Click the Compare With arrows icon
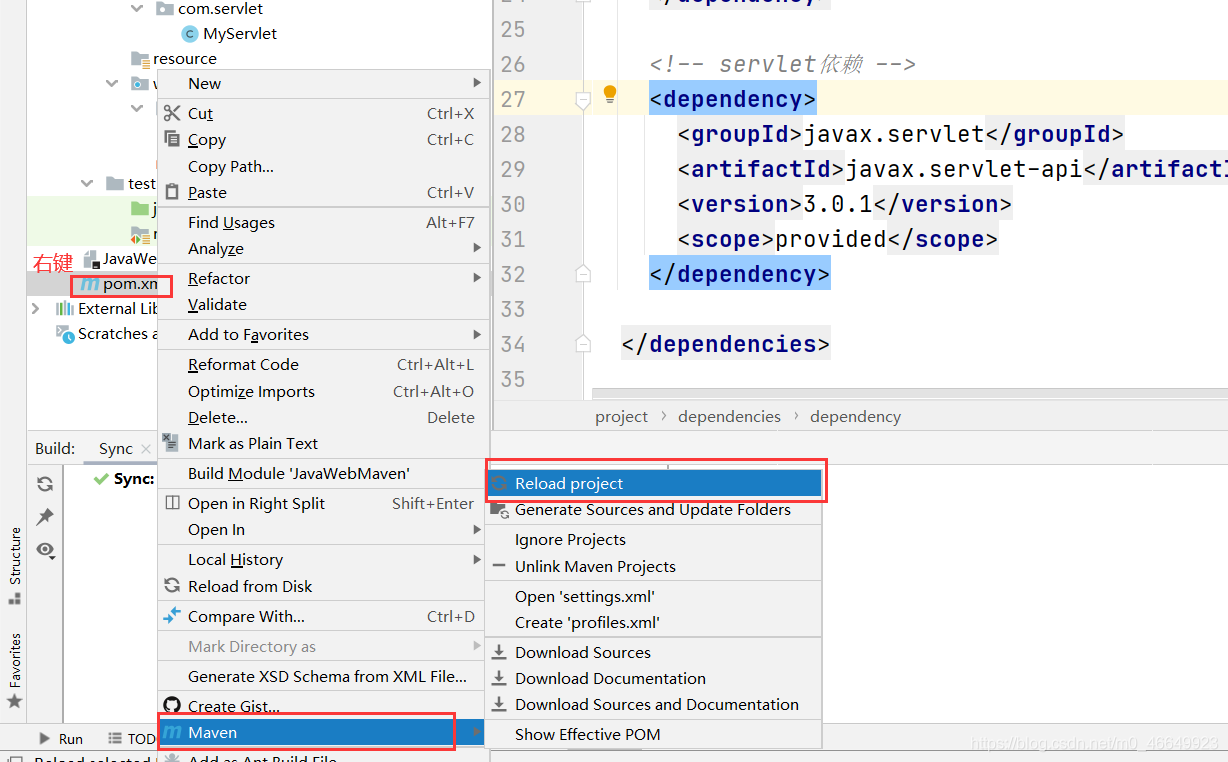Viewport: 1228px width, 762px height. coord(172,616)
